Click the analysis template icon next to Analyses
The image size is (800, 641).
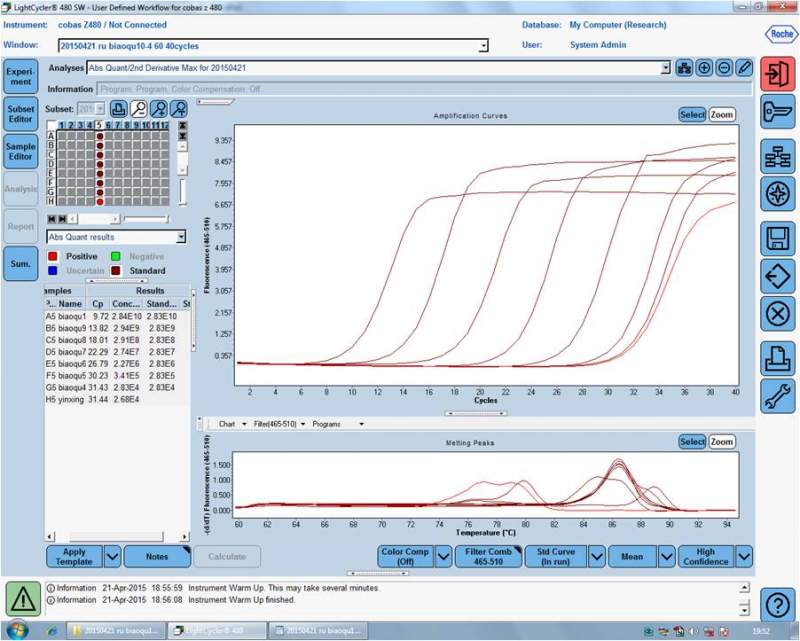coord(684,68)
